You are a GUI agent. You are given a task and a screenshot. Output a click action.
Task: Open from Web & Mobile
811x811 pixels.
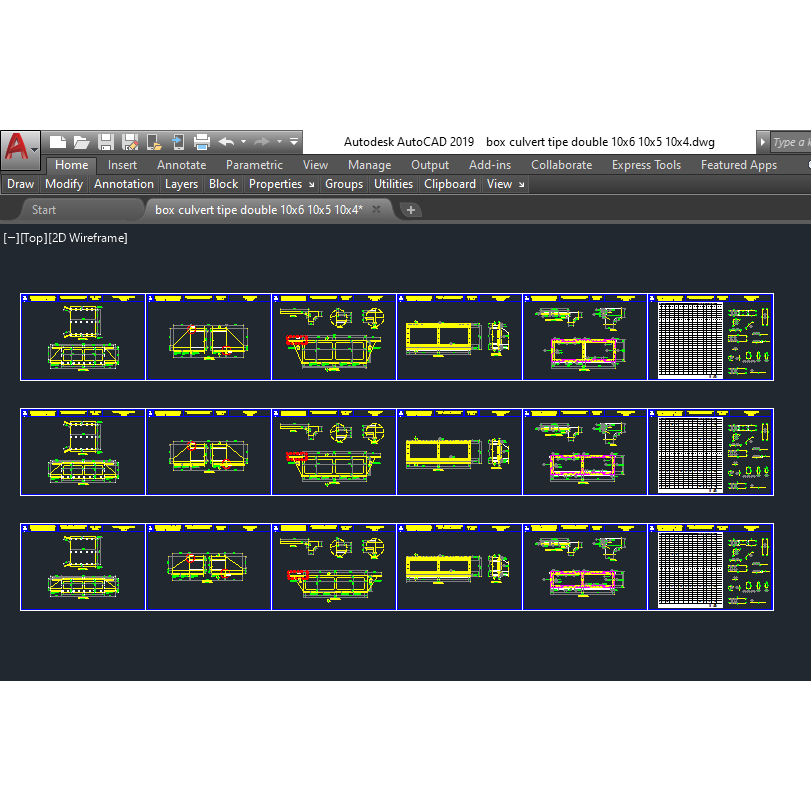click(154, 142)
